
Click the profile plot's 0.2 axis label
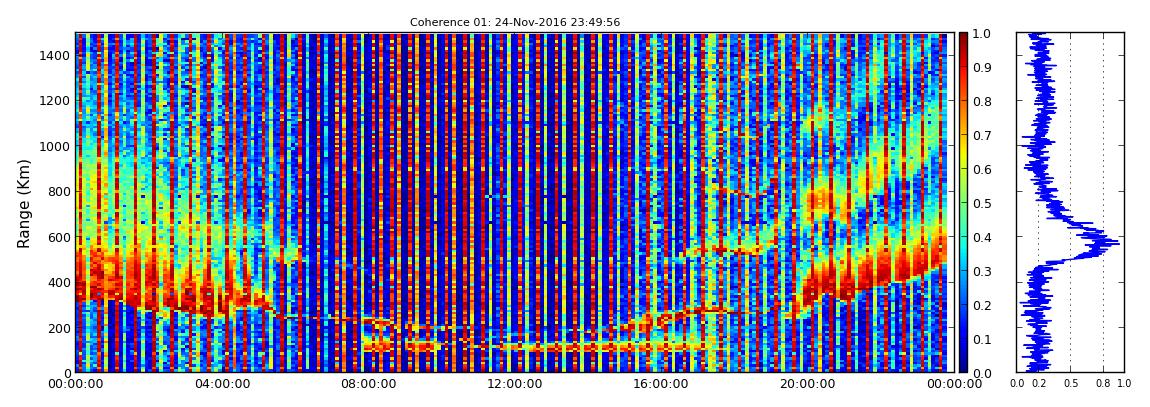pos(1039,384)
